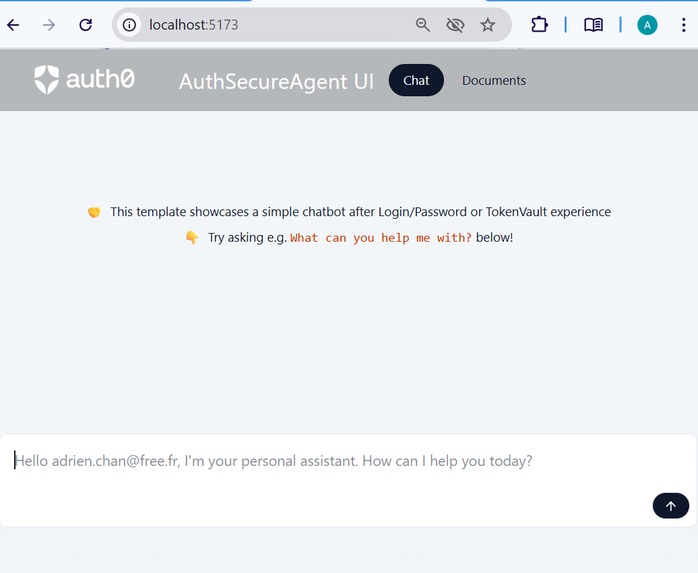Reload the current page
Image resolution: width=698 pixels, height=573 pixels.
click(85, 25)
